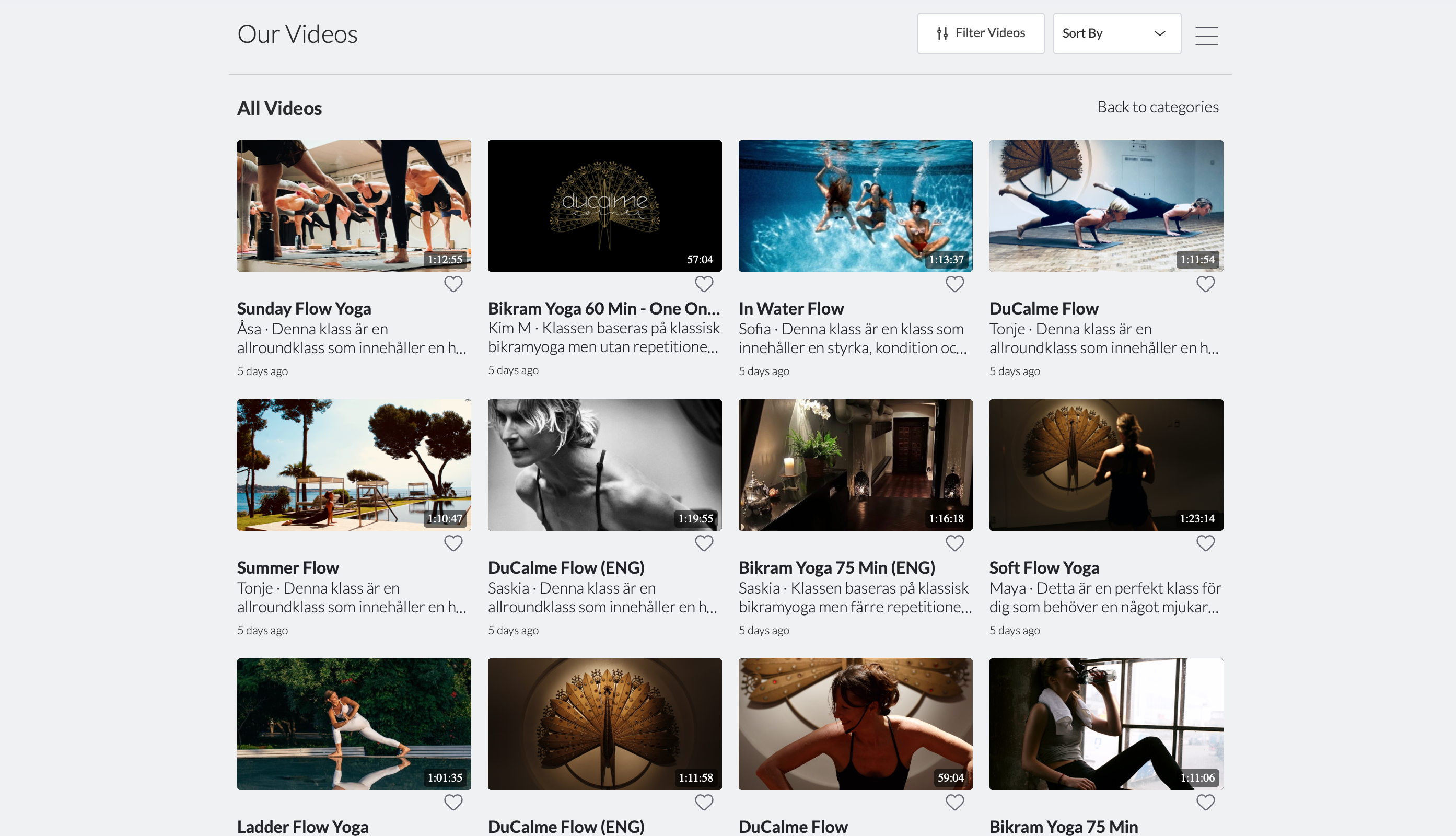Open the Soft Flow Yoga video thumbnail
Viewport: 1456px width, 836px height.
1105,465
